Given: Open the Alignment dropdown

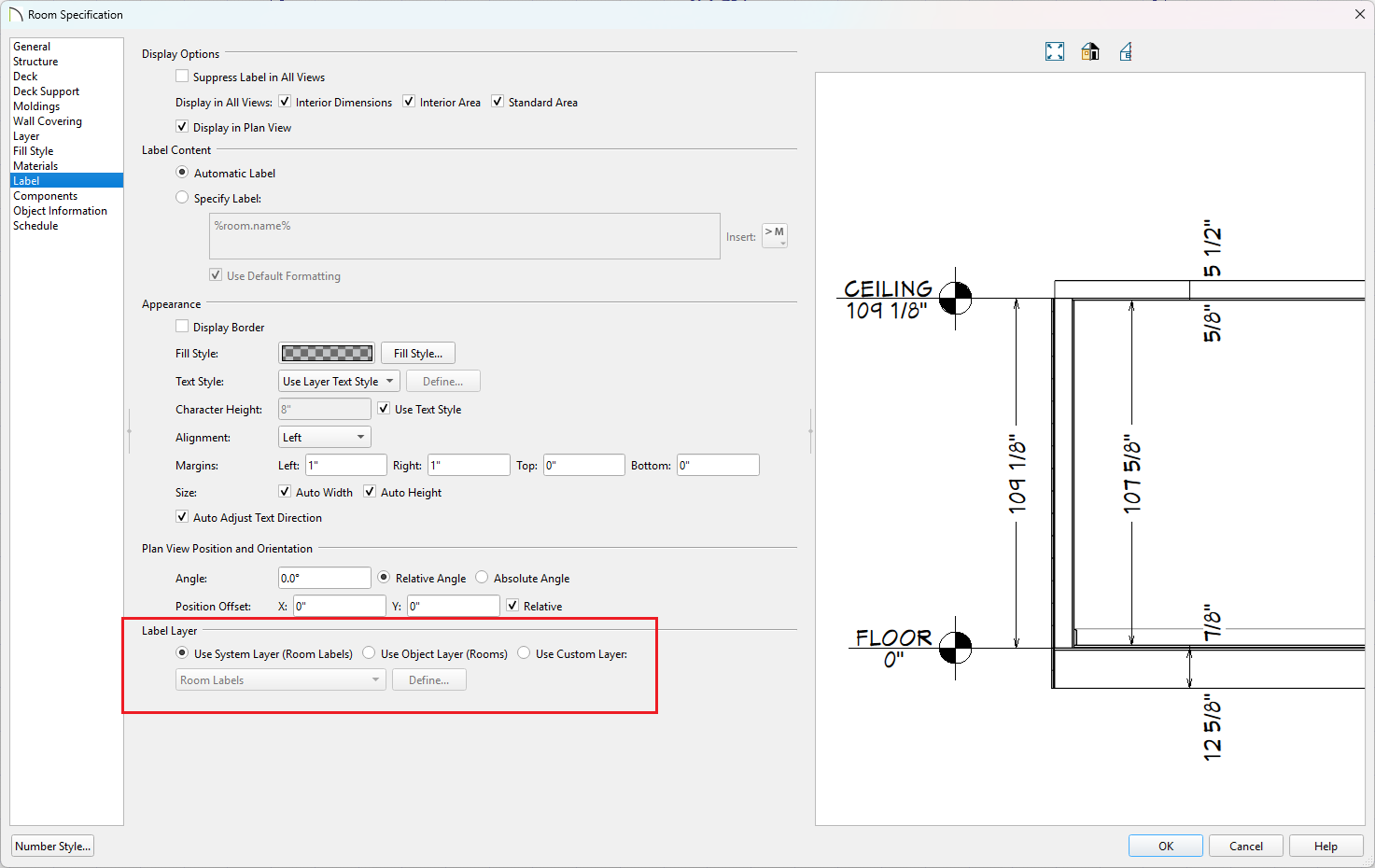Looking at the screenshot, I should tap(325, 437).
